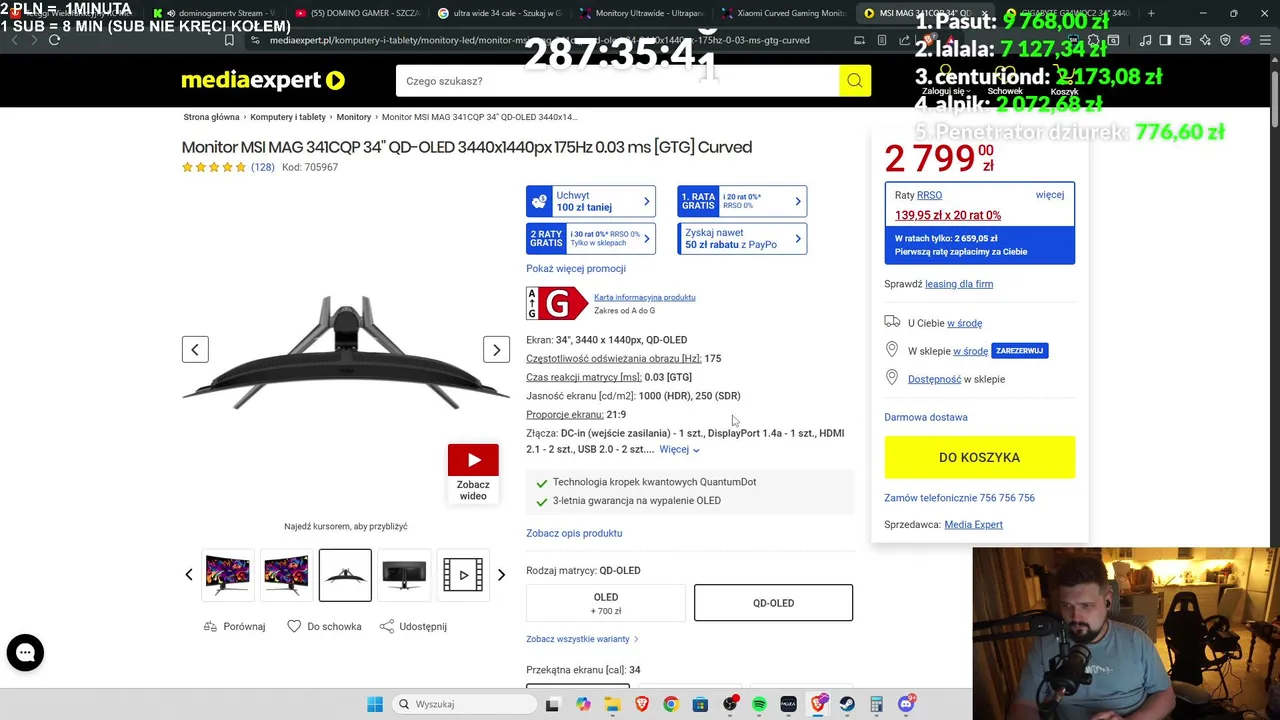Open the live chat bubble
This screenshot has width=1280, height=720.
pyautogui.click(x=25, y=653)
